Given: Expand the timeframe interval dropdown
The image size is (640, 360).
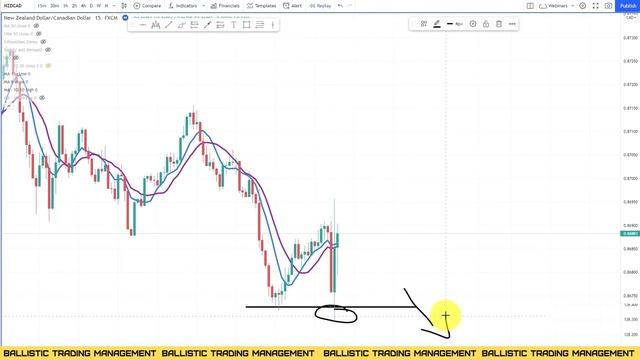Looking at the screenshot, I should [114, 6].
